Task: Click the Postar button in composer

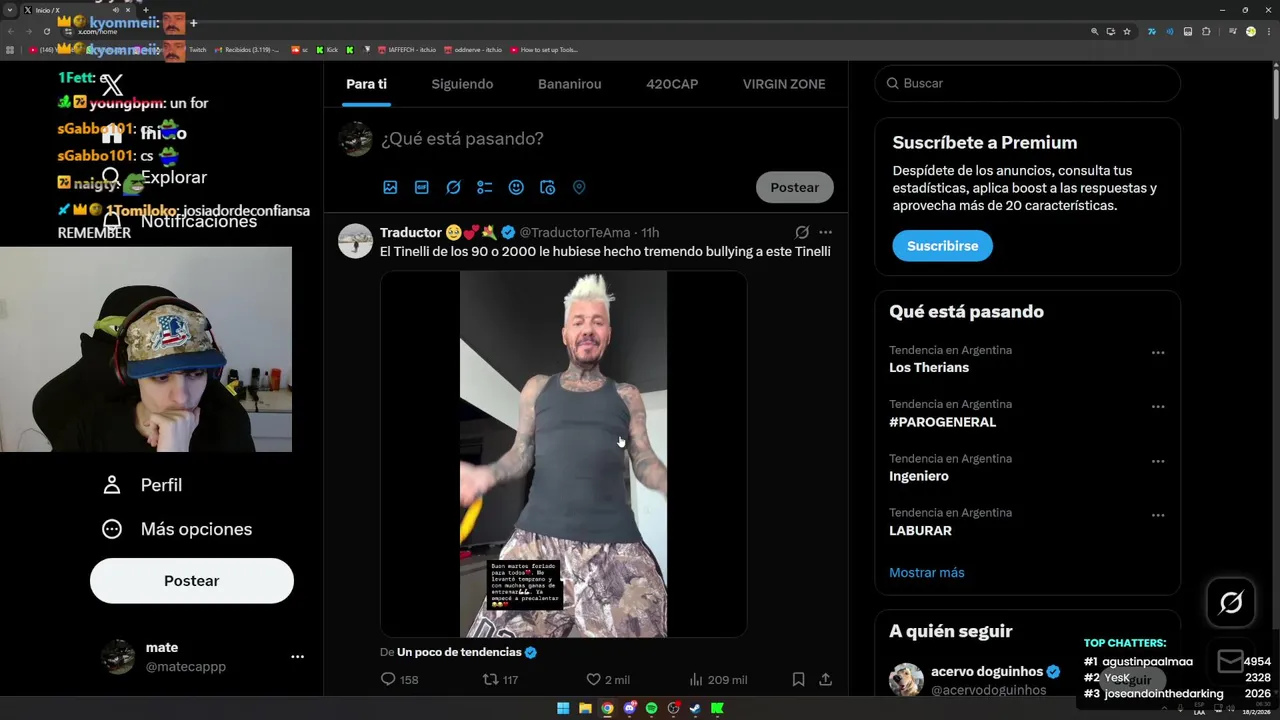Action: (x=795, y=187)
